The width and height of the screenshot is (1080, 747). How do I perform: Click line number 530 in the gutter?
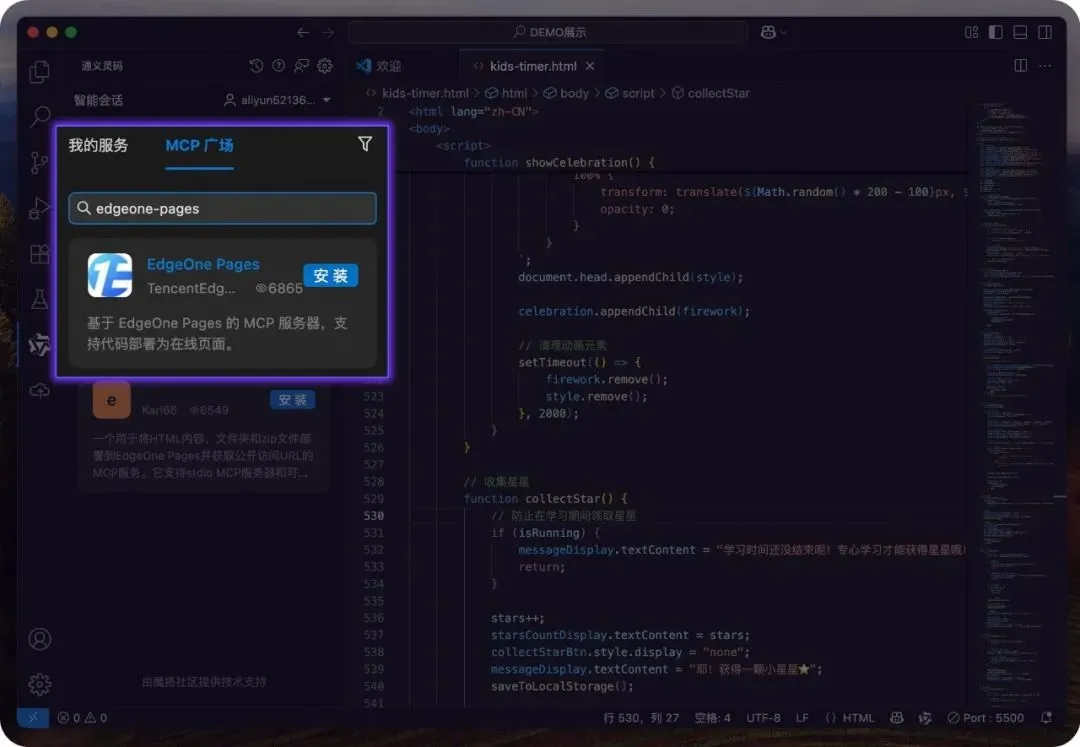click(x=373, y=516)
